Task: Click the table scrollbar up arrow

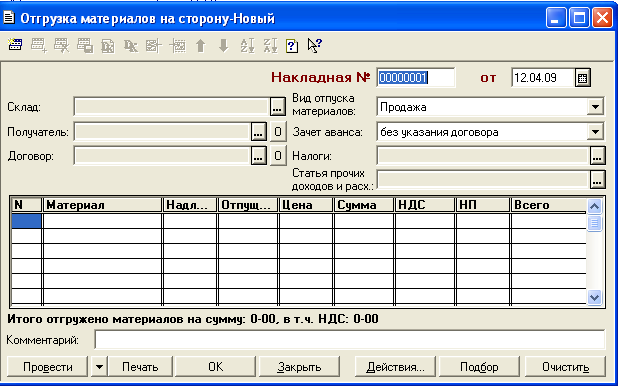Action: (x=594, y=206)
